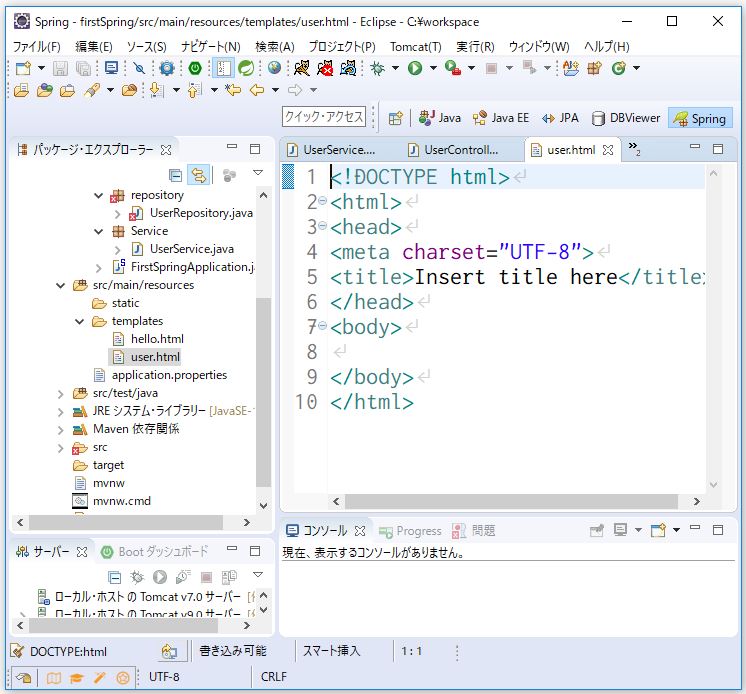Screen dimensions: 746x694
Task: Close the user.html editor tab
Action: click(x=608, y=150)
